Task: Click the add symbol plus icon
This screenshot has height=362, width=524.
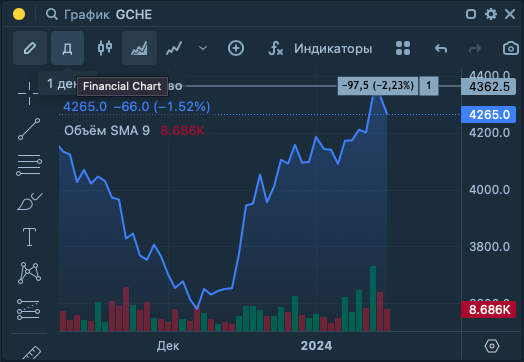Action: pyautogui.click(x=236, y=48)
